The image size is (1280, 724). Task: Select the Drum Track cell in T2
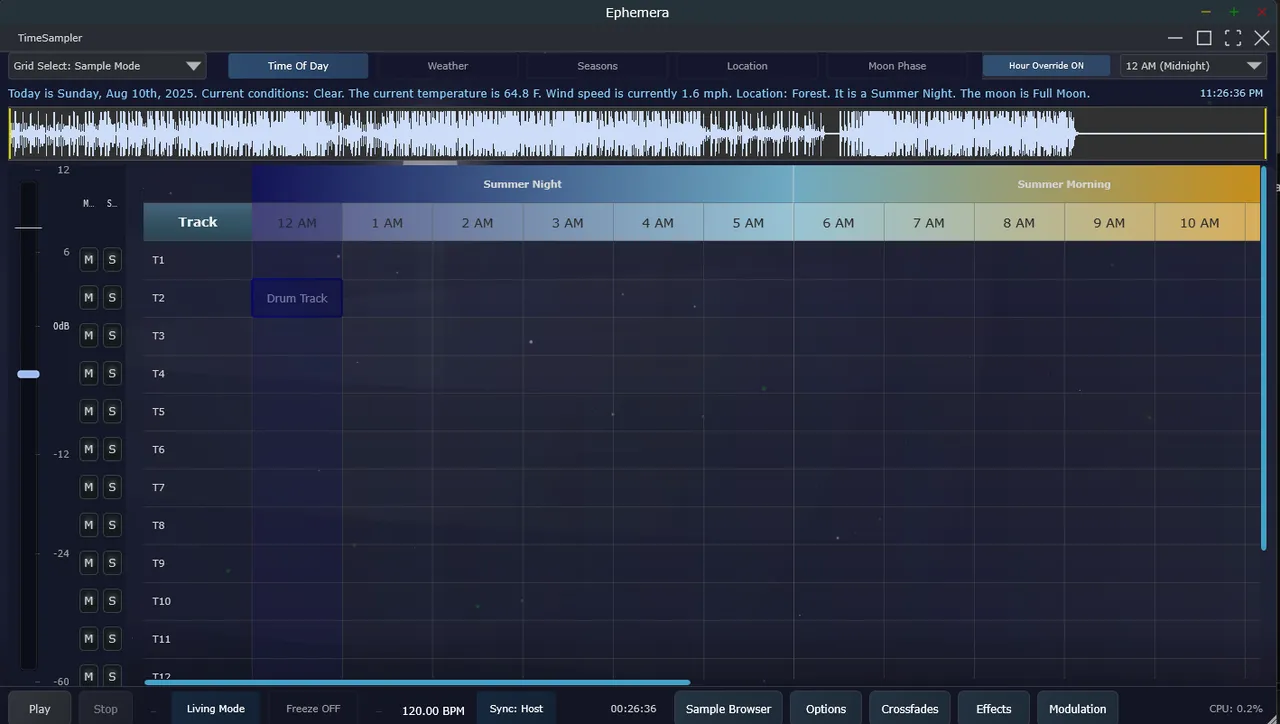(297, 298)
